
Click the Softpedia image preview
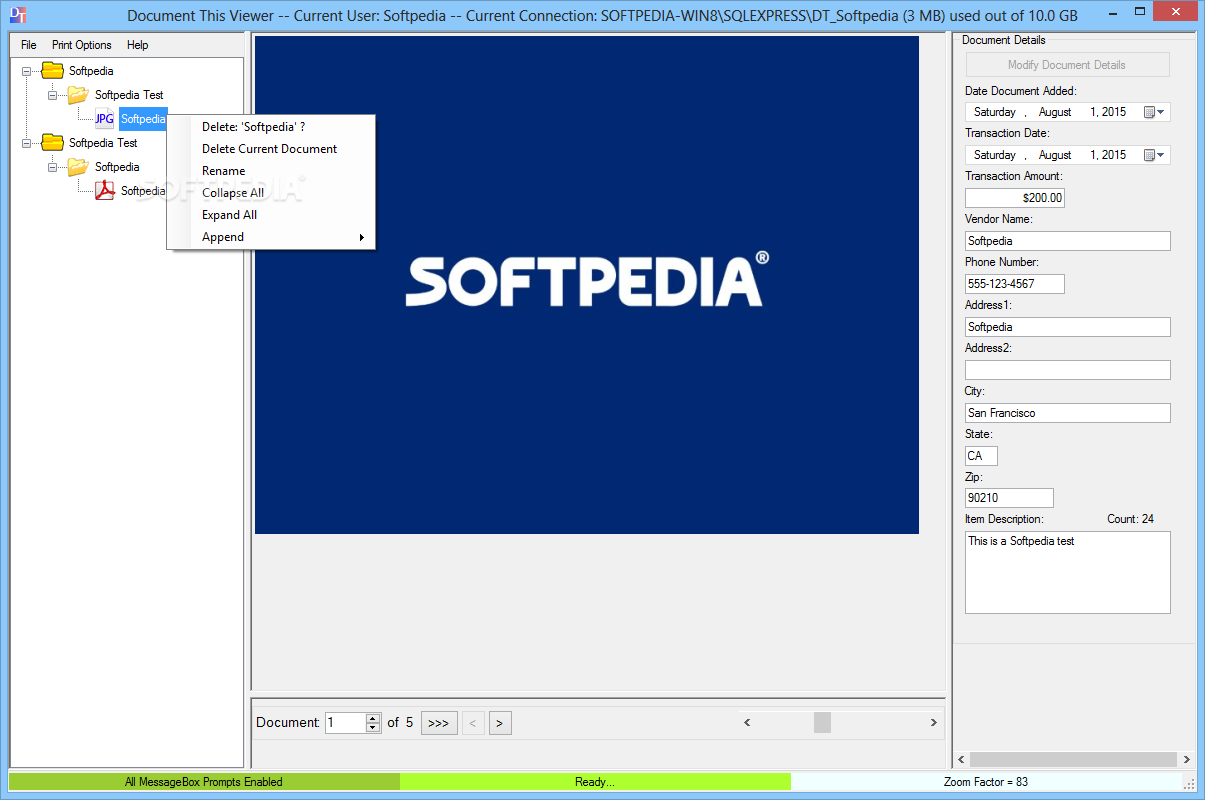tap(587, 285)
